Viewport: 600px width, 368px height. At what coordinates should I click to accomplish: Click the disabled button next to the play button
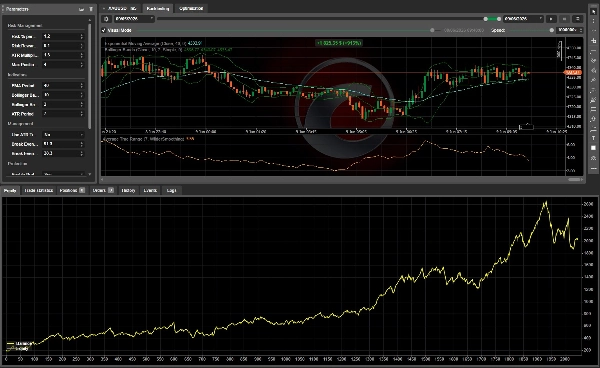tap(564, 19)
